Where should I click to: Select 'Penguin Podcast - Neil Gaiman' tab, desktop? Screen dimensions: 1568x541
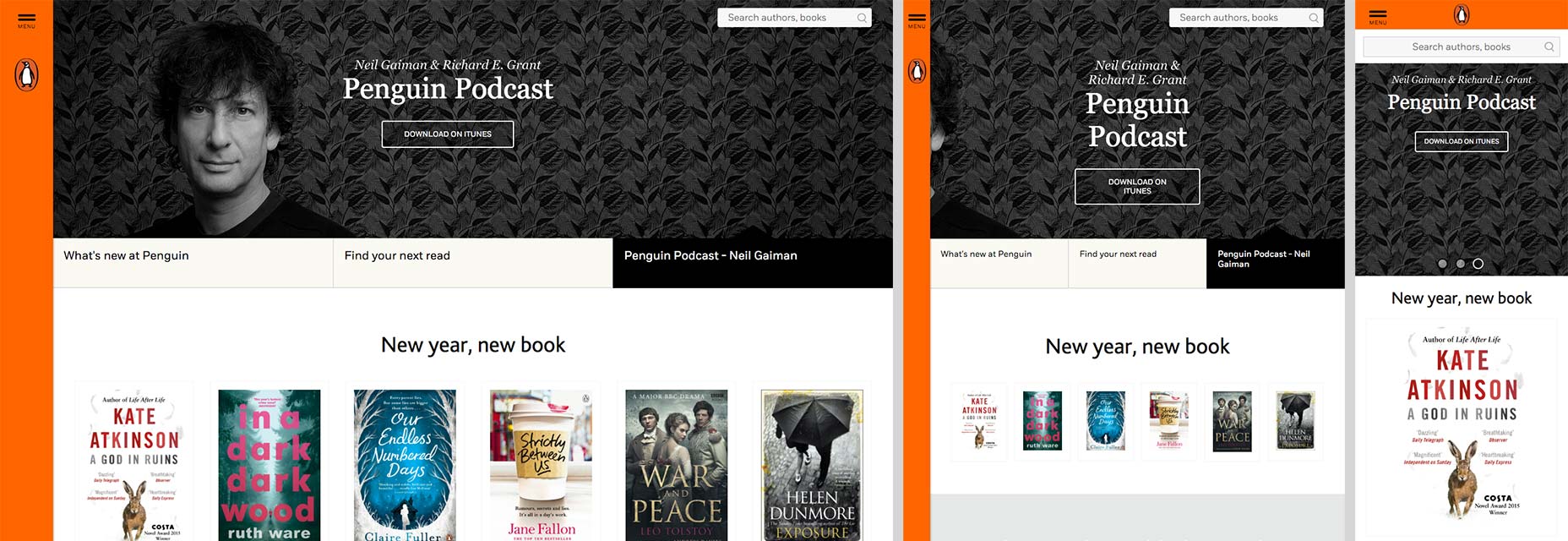click(x=753, y=263)
